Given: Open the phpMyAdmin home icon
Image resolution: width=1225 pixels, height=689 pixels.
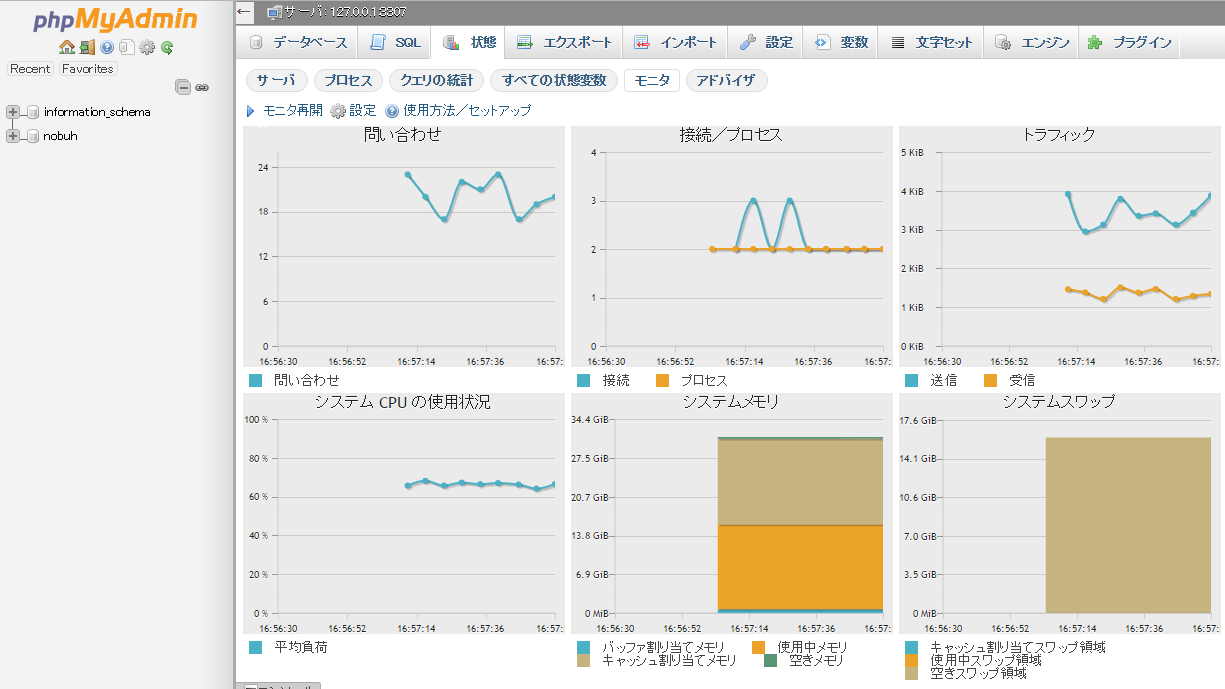Looking at the screenshot, I should point(66,47).
